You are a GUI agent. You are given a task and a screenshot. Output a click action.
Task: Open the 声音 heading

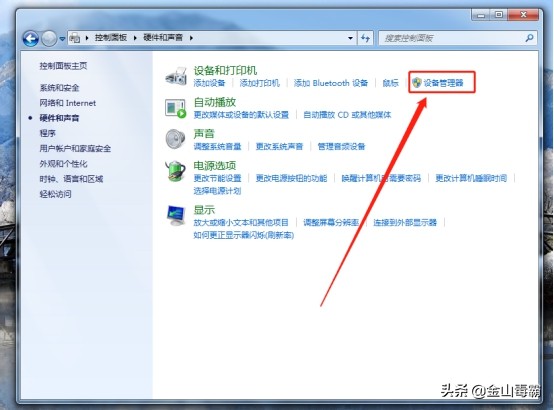pos(204,134)
